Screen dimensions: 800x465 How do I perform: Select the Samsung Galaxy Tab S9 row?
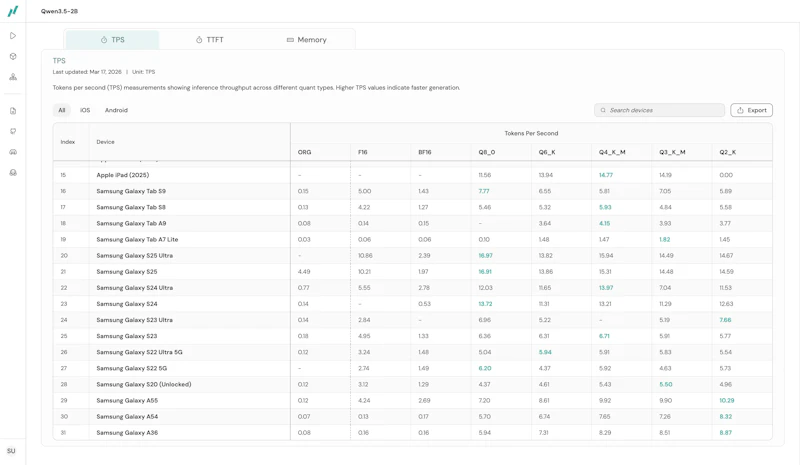(412, 191)
